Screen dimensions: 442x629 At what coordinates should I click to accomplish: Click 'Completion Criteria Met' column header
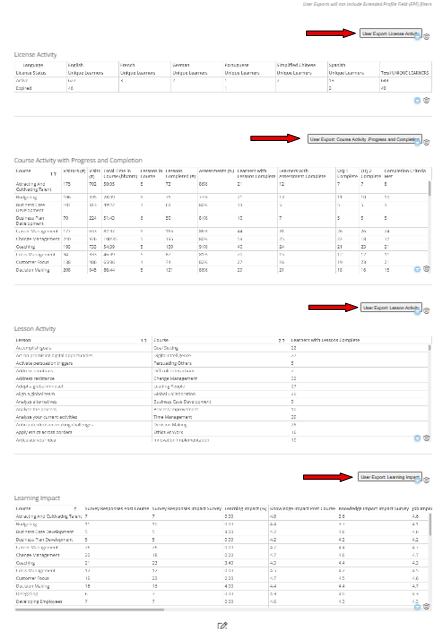coord(405,173)
